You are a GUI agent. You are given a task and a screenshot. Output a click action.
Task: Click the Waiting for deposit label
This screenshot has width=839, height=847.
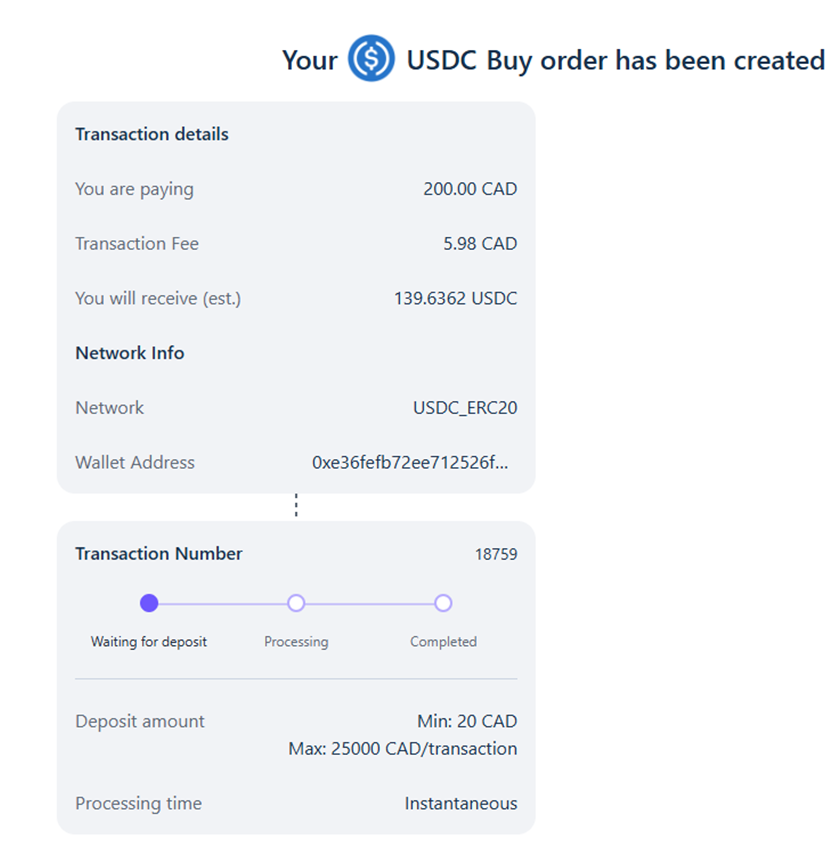click(x=149, y=642)
